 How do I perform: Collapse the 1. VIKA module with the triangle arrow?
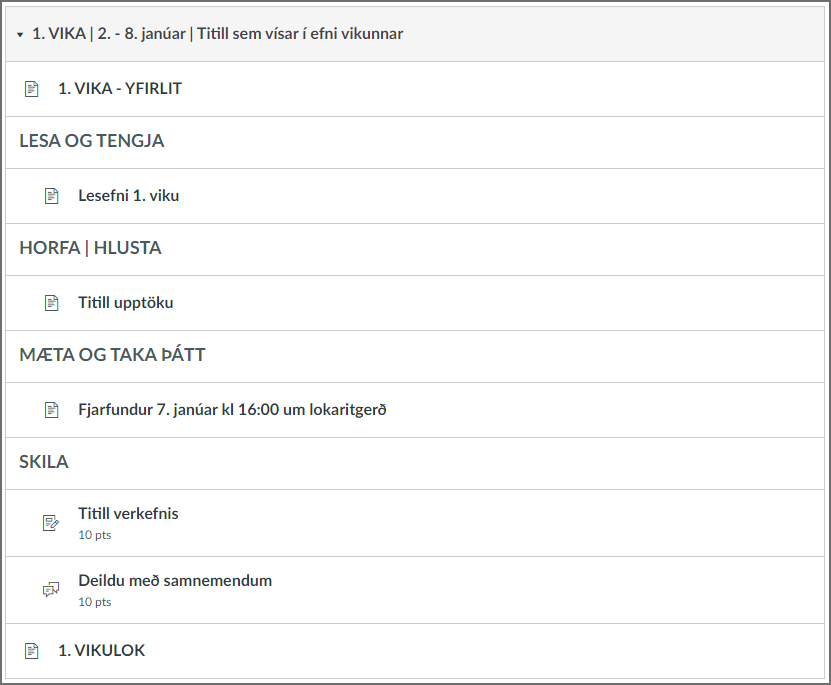(x=19, y=35)
